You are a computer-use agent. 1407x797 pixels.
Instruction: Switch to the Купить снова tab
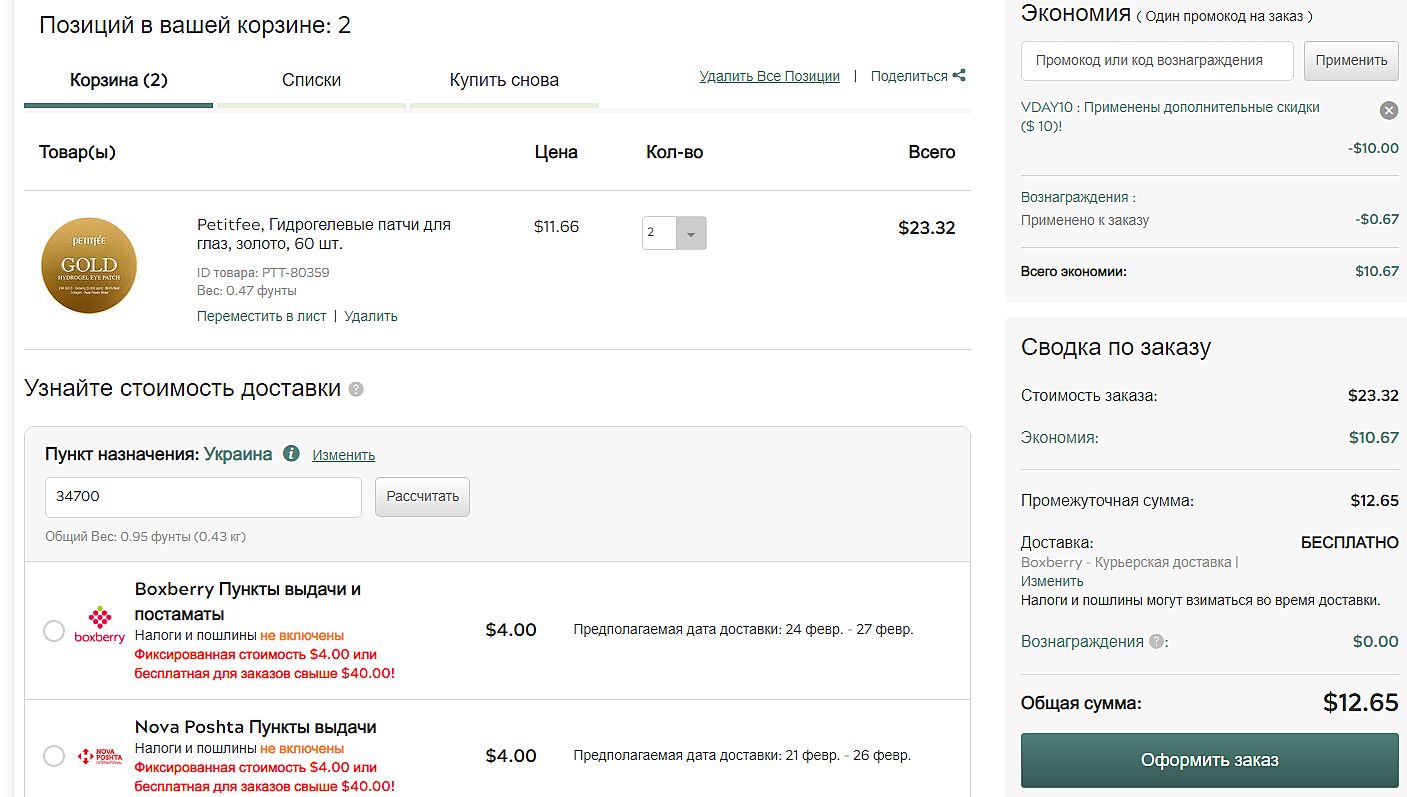click(504, 80)
